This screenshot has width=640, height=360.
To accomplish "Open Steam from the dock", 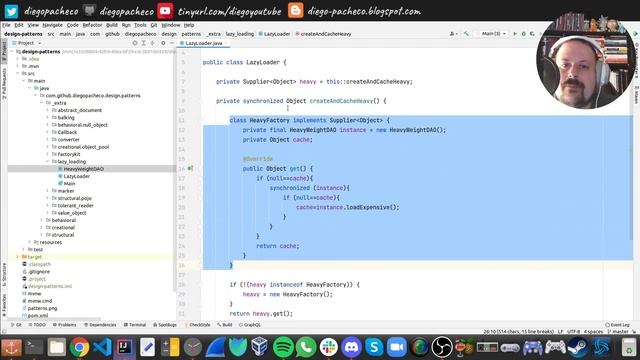I will [578, 347].
